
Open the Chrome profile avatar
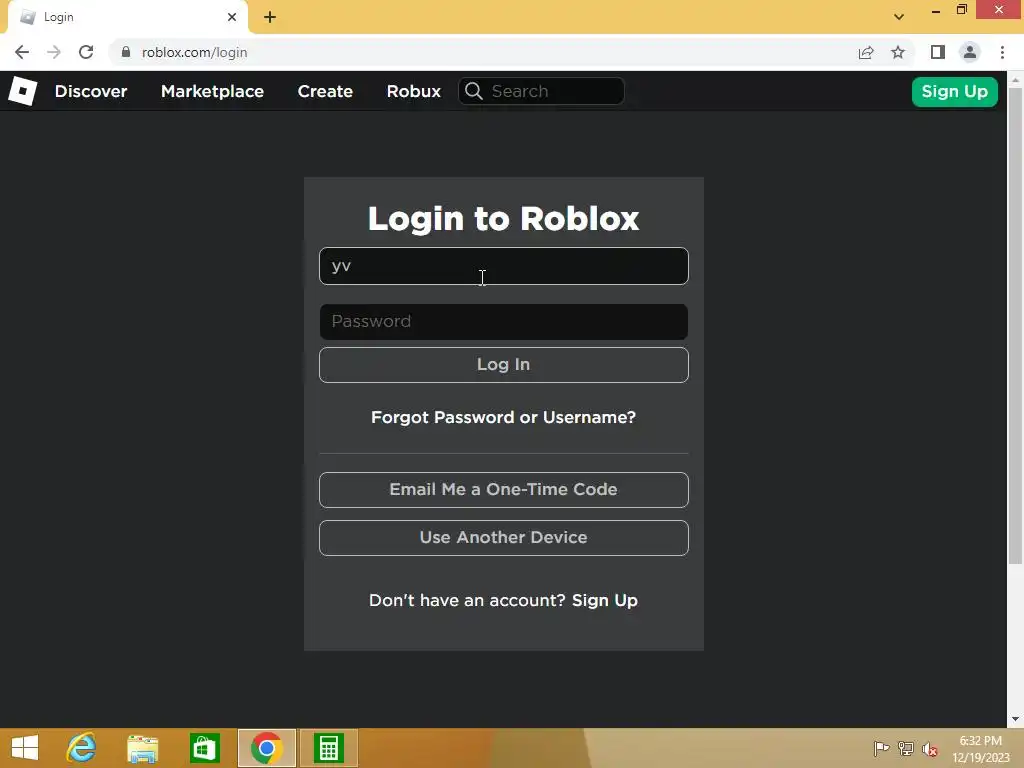click(970, 52)
